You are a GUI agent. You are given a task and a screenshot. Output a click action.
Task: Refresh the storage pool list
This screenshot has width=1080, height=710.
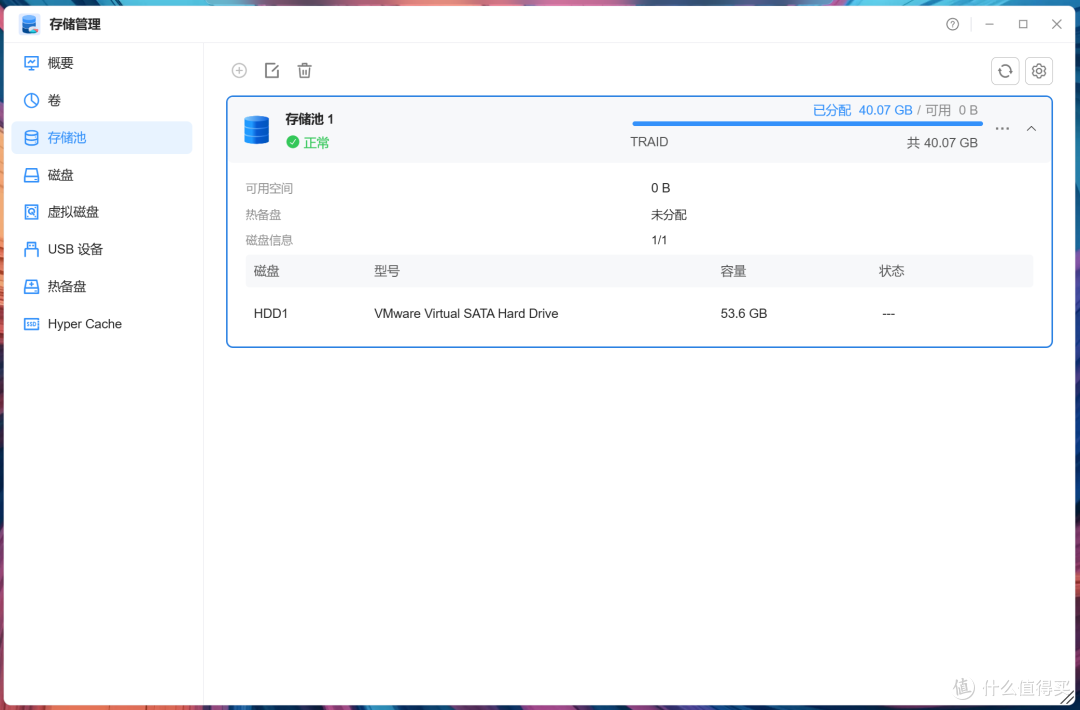click(1005, 71)
